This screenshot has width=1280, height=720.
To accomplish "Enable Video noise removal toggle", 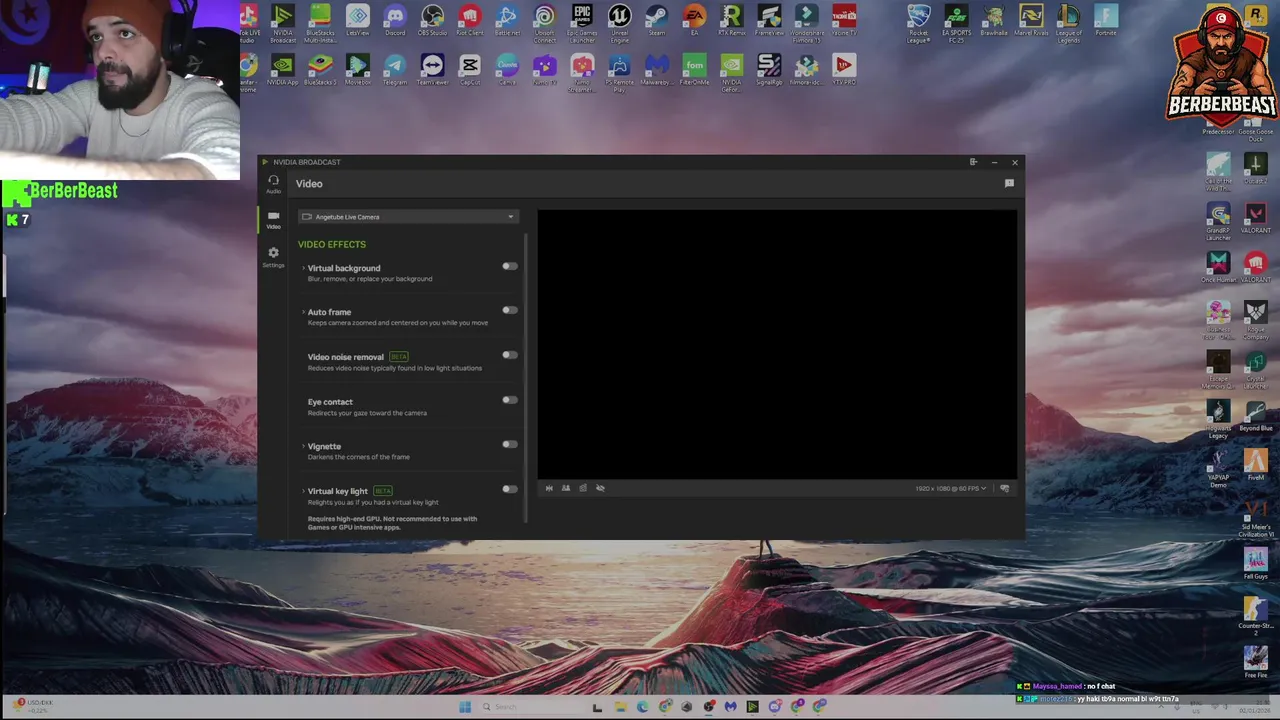I will click(510, 355).
